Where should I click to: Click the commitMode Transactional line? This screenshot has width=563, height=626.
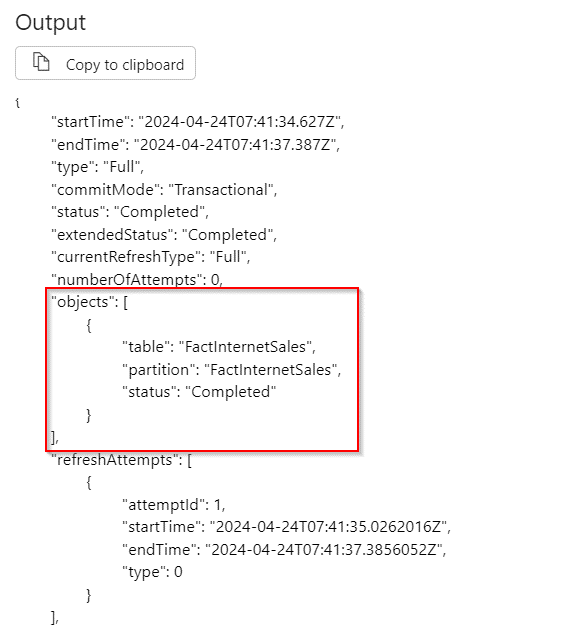(164, 190)
